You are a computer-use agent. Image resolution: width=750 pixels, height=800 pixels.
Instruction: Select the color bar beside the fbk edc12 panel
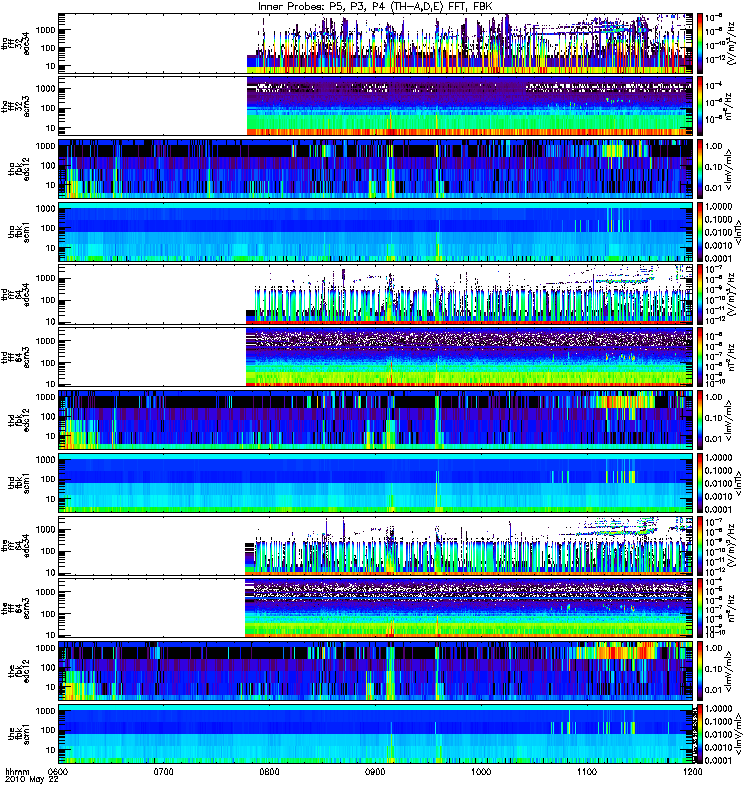pos(700,671)
